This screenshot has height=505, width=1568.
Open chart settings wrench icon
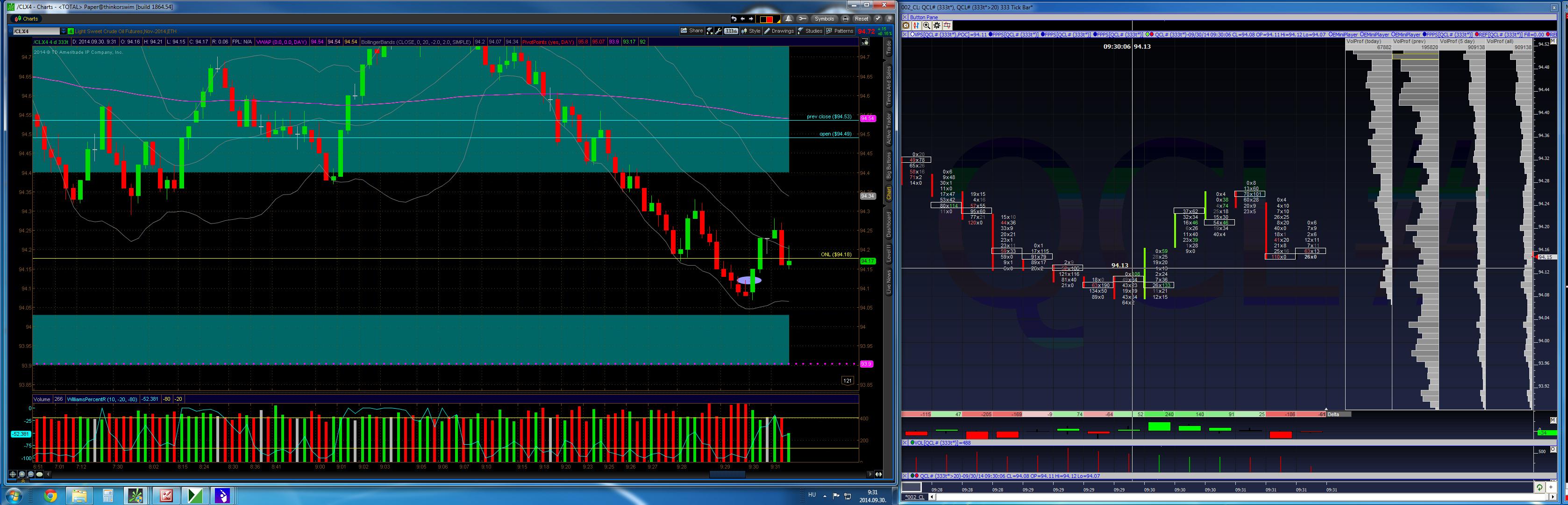(718, 31)
